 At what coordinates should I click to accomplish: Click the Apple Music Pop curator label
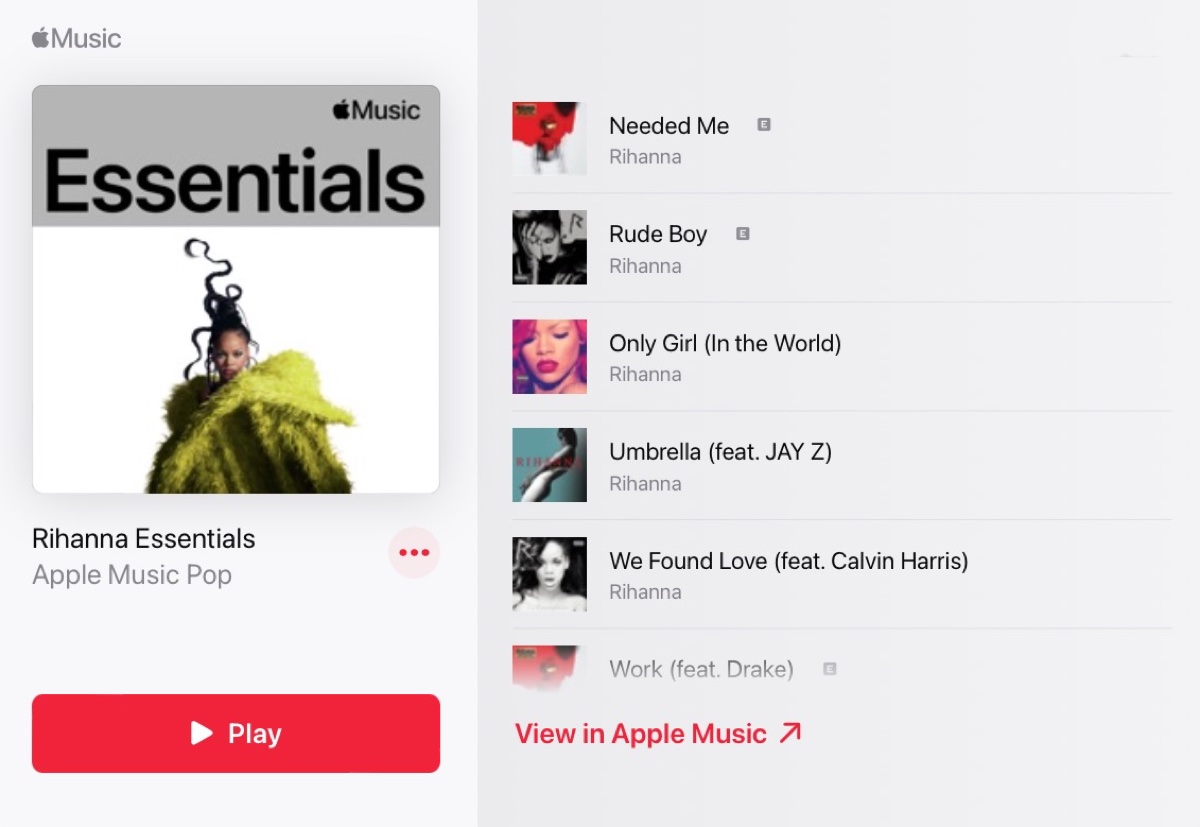pos(132,575)
